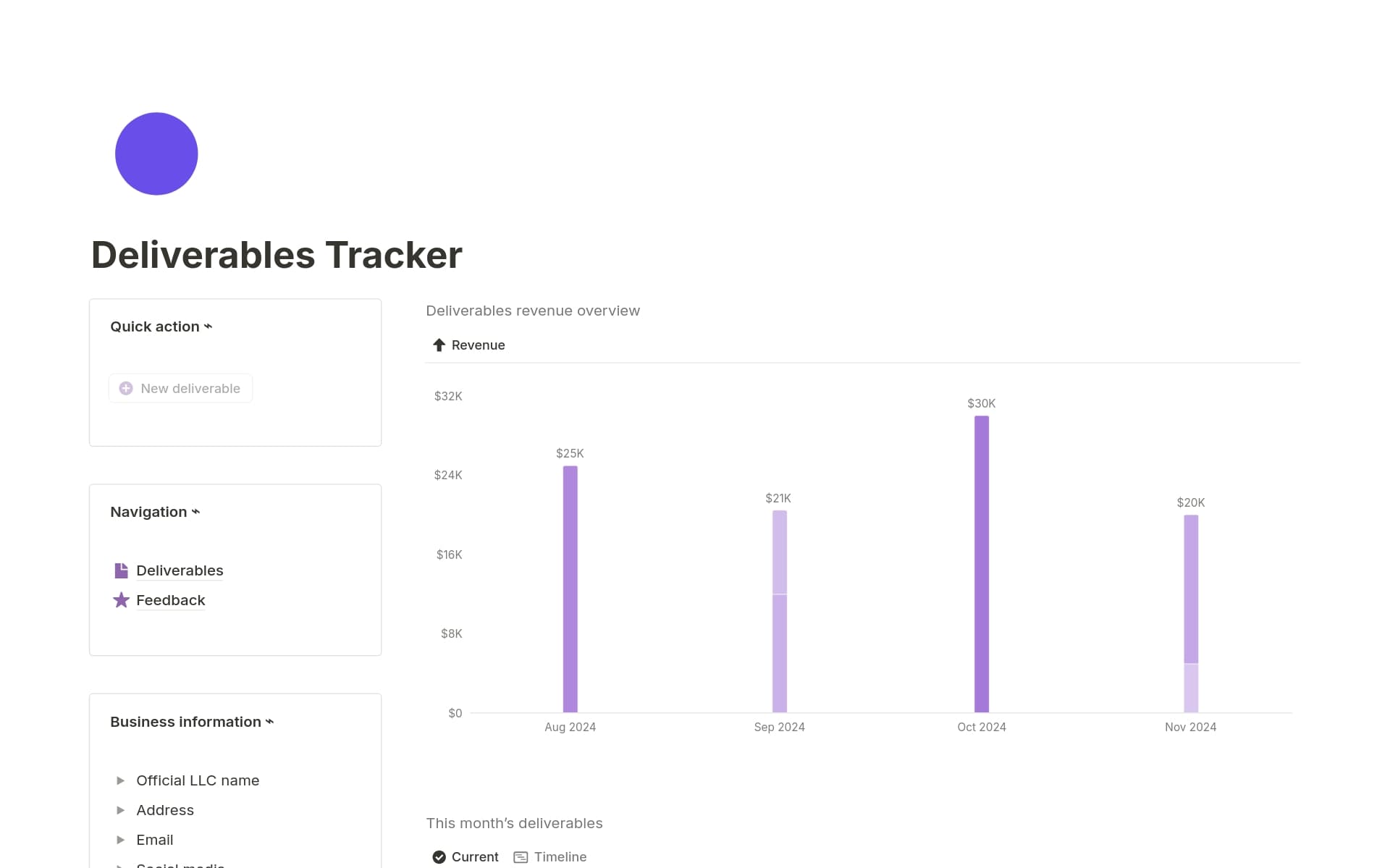Select the Oct 2024 revenue bar
1390x868 pixels.
tap(981, 565)
